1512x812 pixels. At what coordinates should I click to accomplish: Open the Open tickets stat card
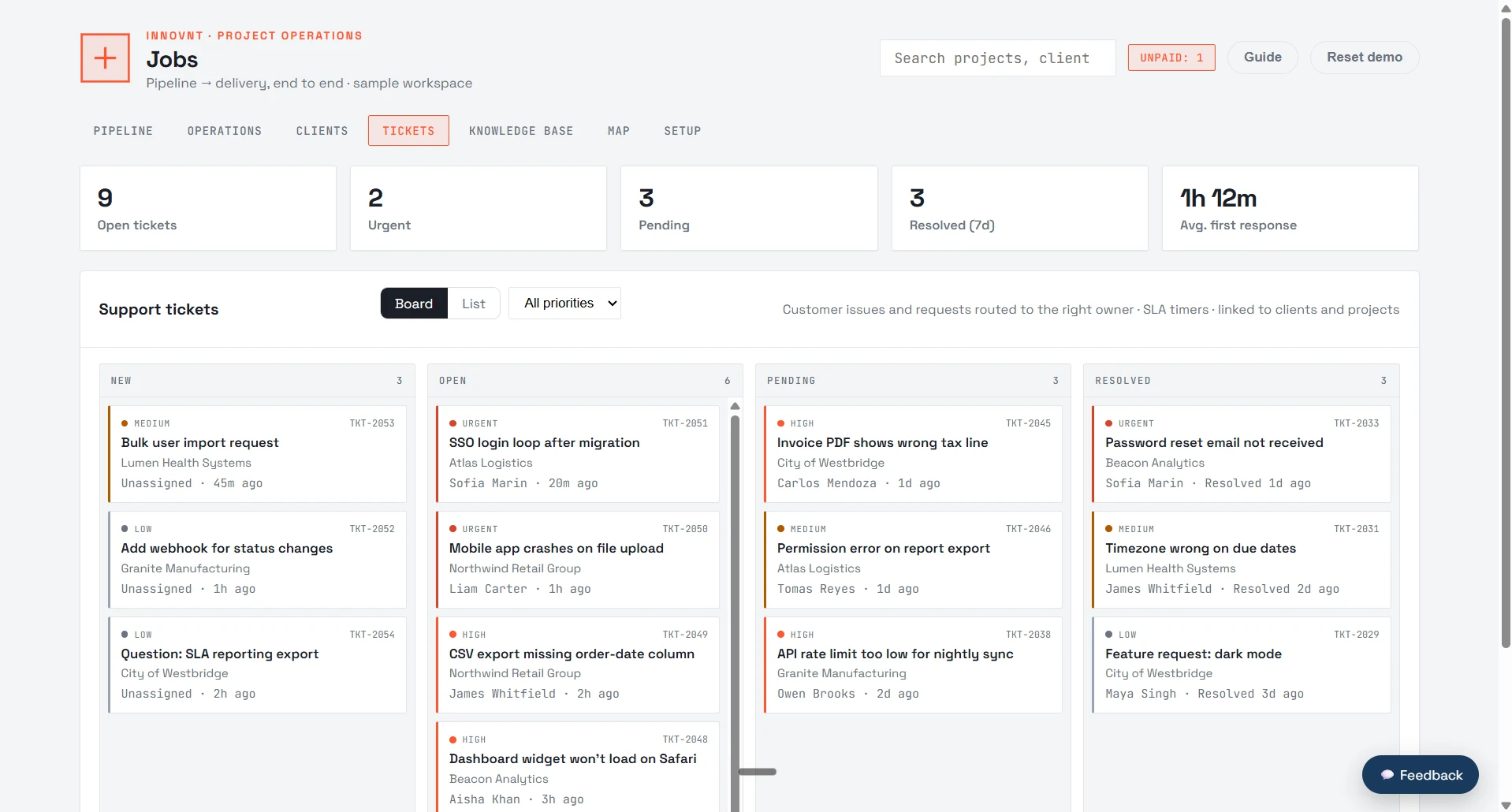pos(208,208)
